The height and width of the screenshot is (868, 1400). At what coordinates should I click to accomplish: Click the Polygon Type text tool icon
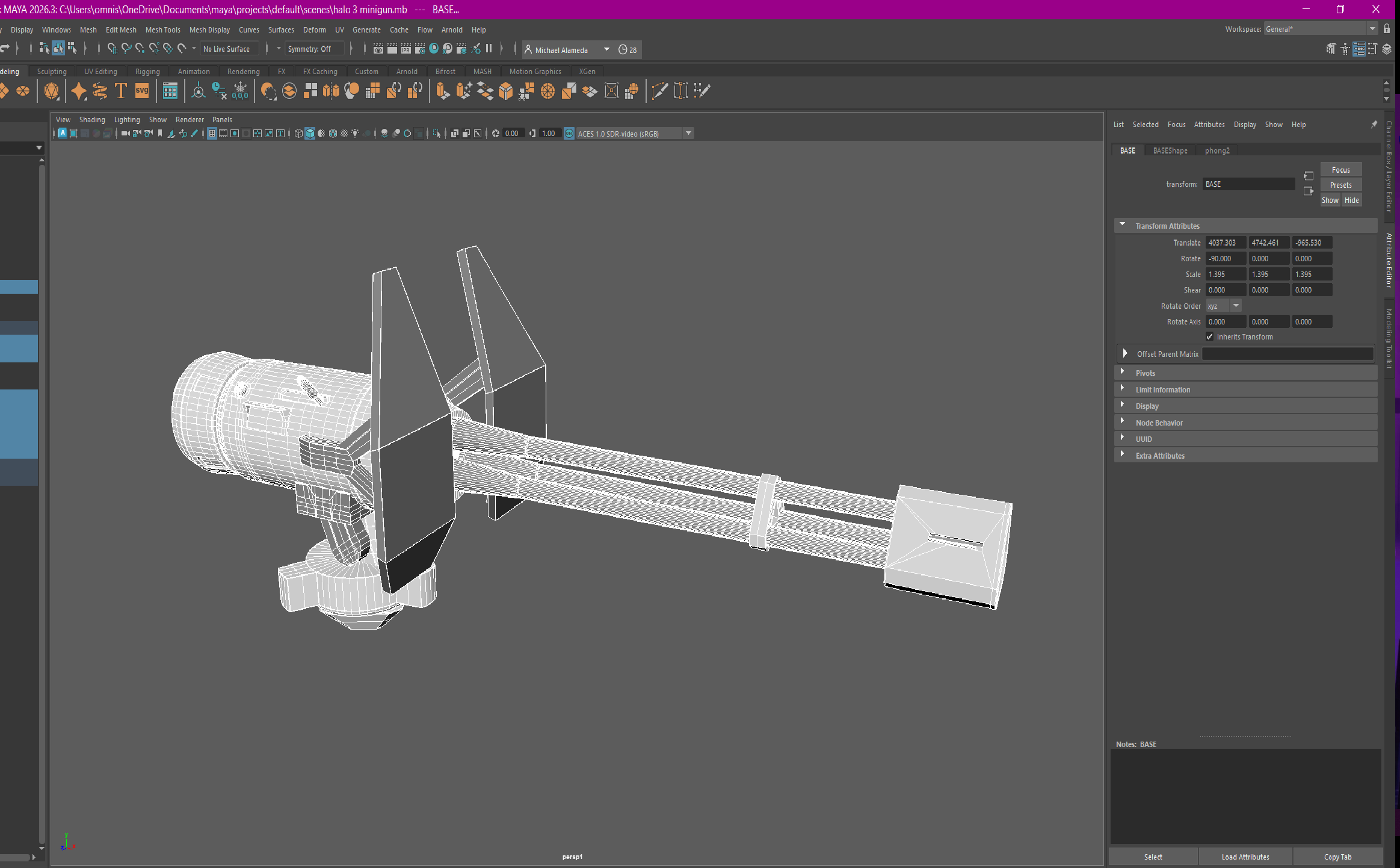121,91
